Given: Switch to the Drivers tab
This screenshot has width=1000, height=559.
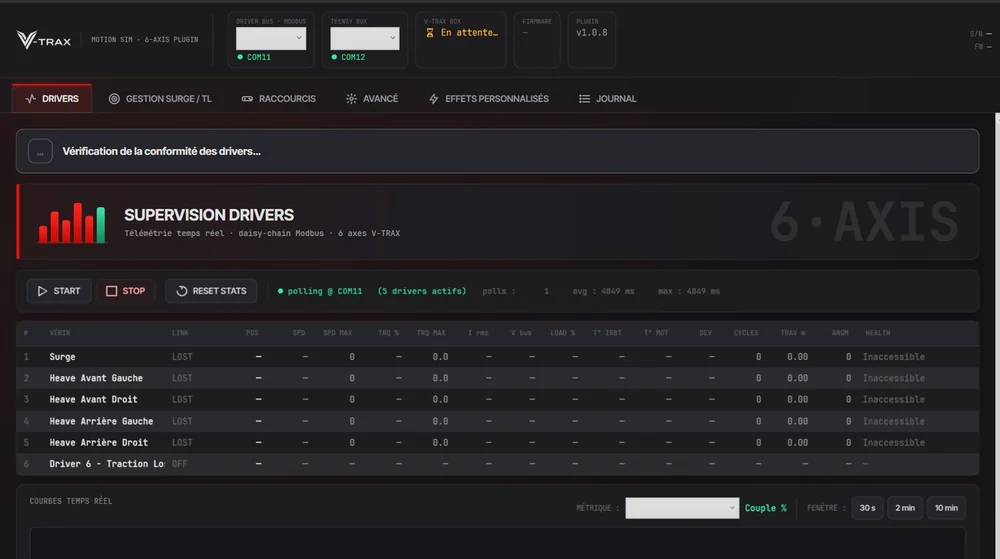Looking at the screenshot, I should (52, 99).
